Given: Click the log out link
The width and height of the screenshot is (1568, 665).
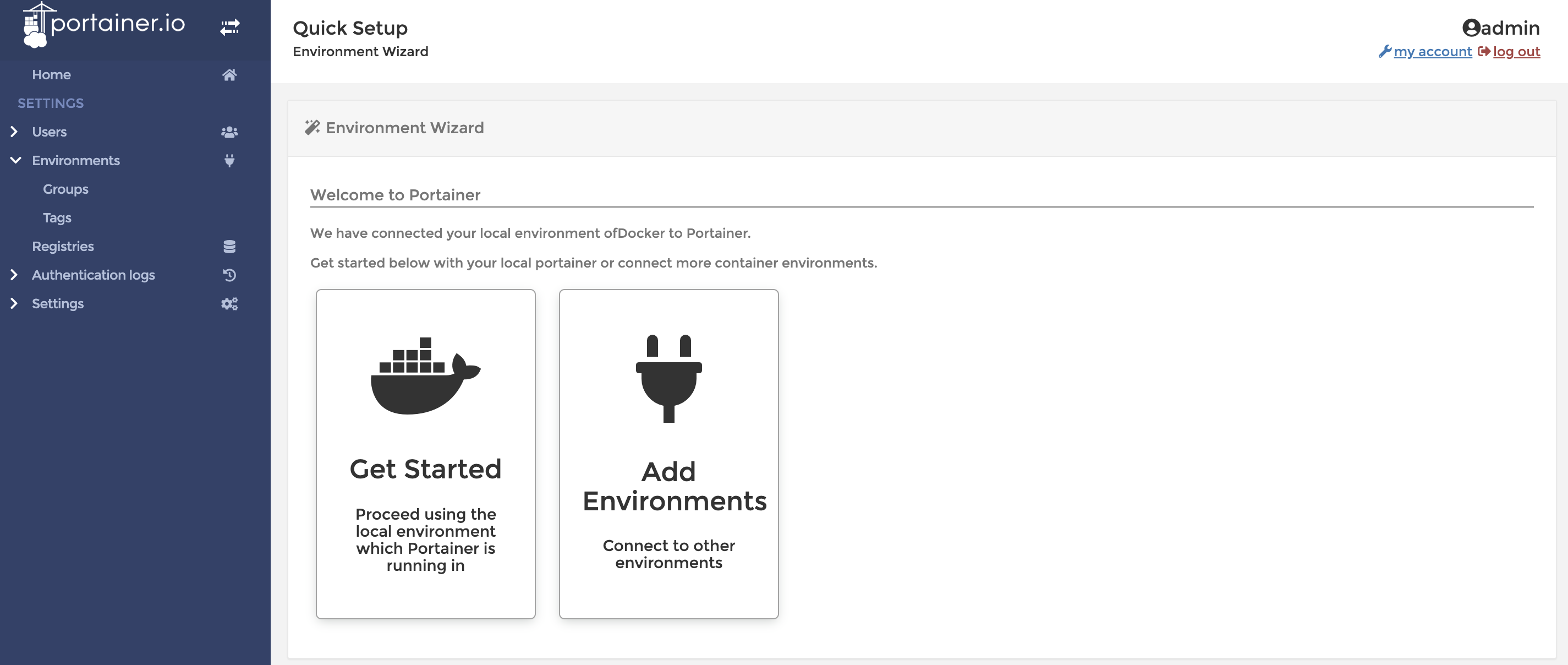Looking at the screenshot, I should 1516,52.
